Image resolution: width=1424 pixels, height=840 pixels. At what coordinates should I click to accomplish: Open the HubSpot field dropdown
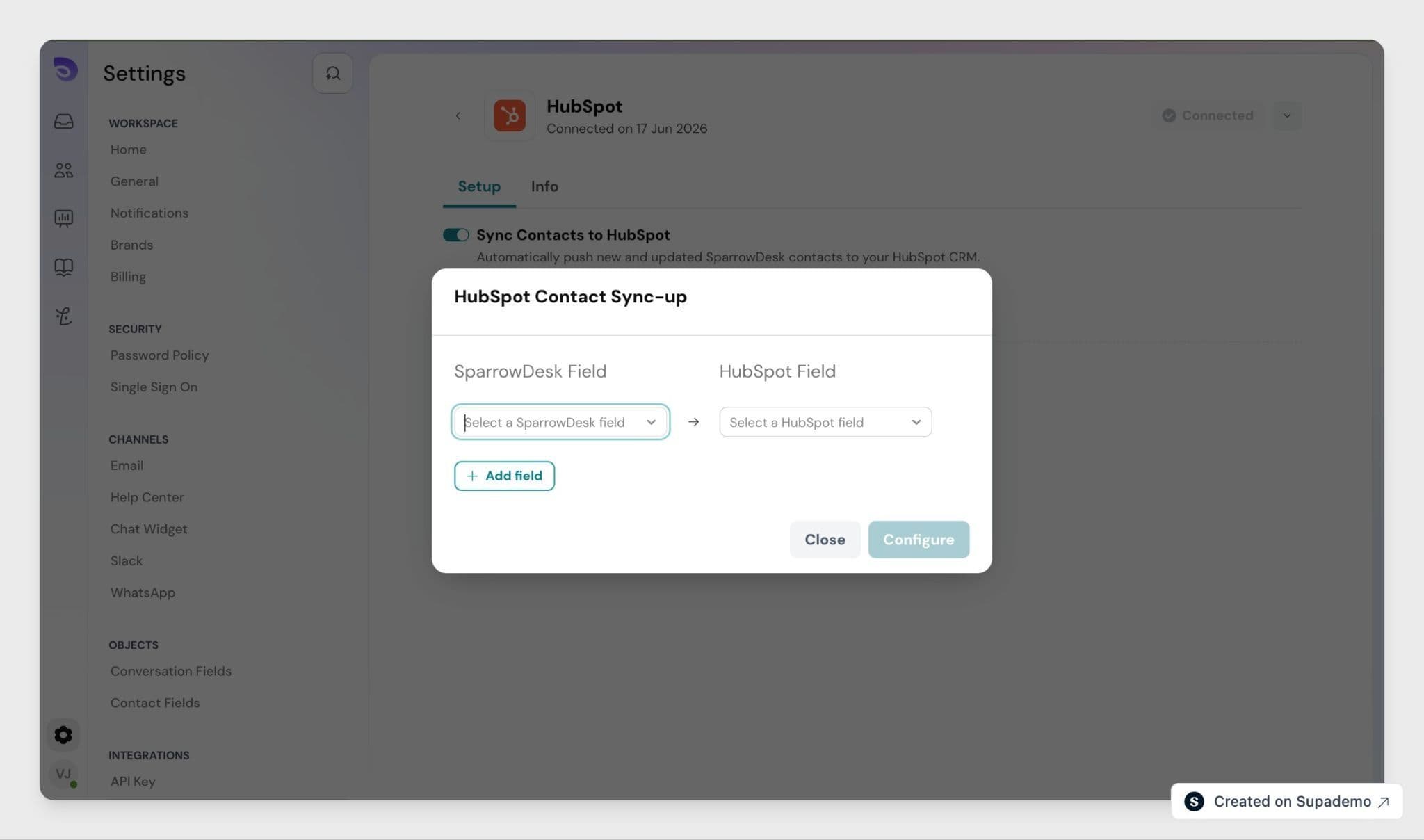(x=825, y=422)
